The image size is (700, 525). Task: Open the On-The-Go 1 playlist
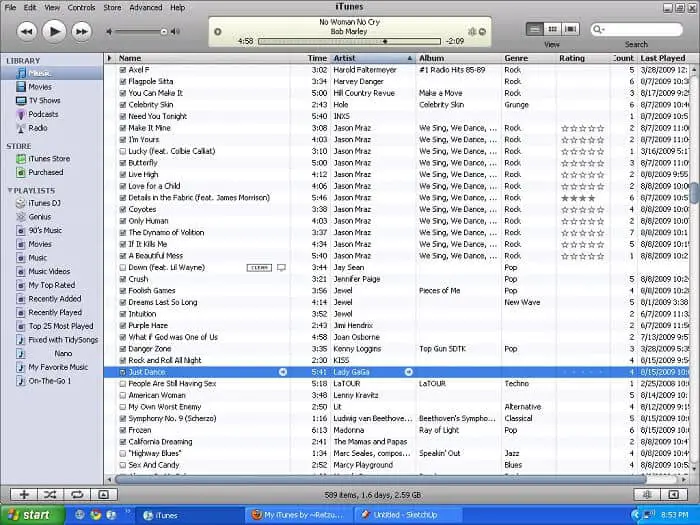tap(52, 381)
